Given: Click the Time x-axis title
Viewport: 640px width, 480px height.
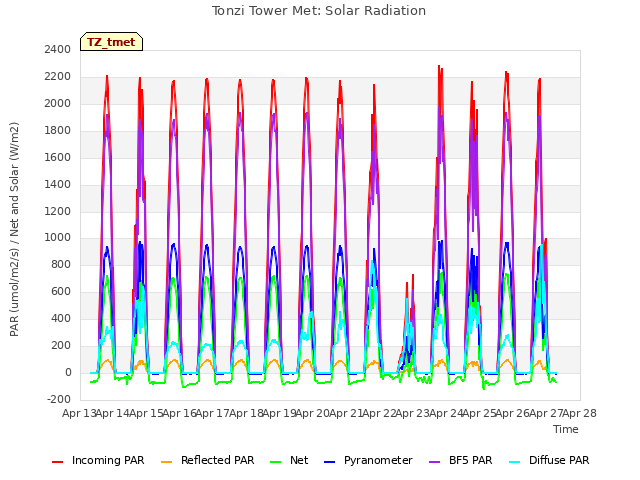Looking at the screenshot, I should coord(566,429).
